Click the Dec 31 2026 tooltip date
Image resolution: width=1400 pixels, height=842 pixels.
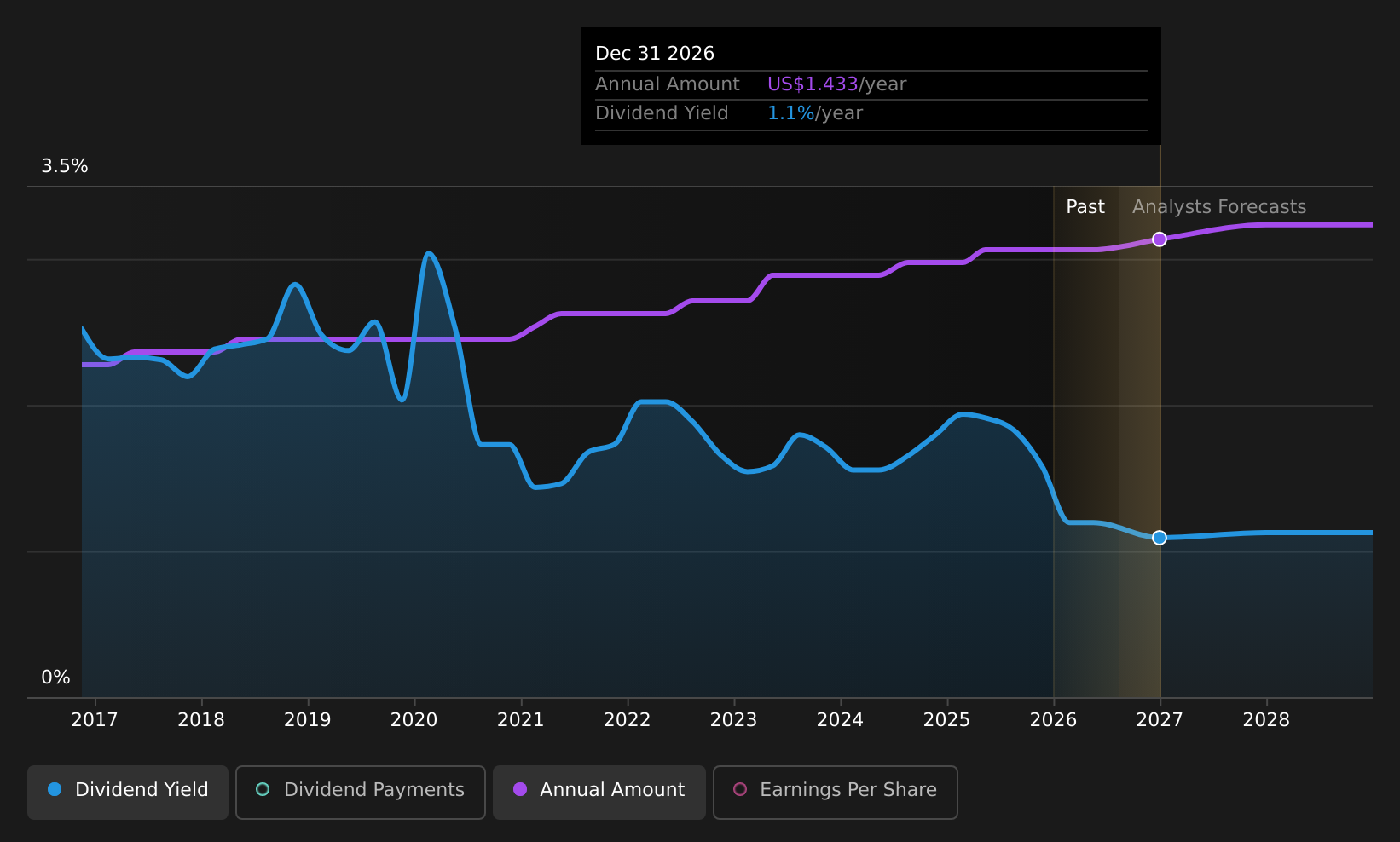[655, 54]
